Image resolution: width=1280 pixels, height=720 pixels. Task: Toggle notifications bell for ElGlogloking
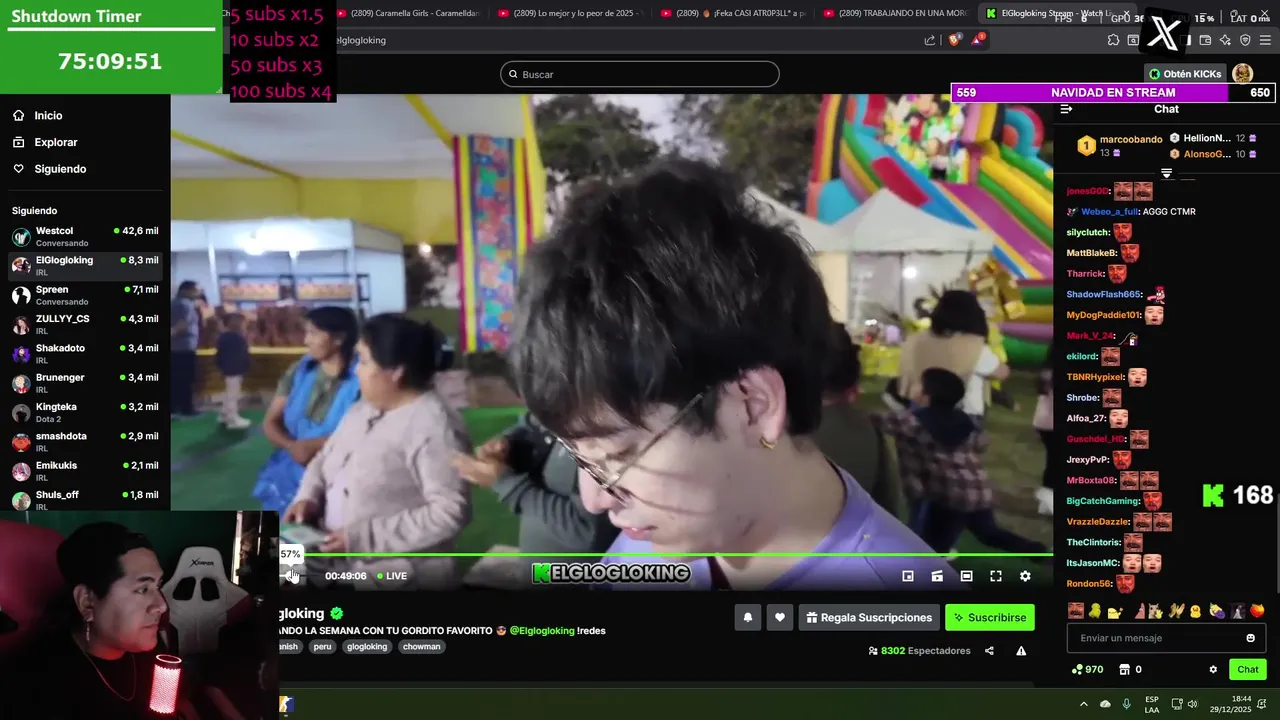tap(747, 618)
